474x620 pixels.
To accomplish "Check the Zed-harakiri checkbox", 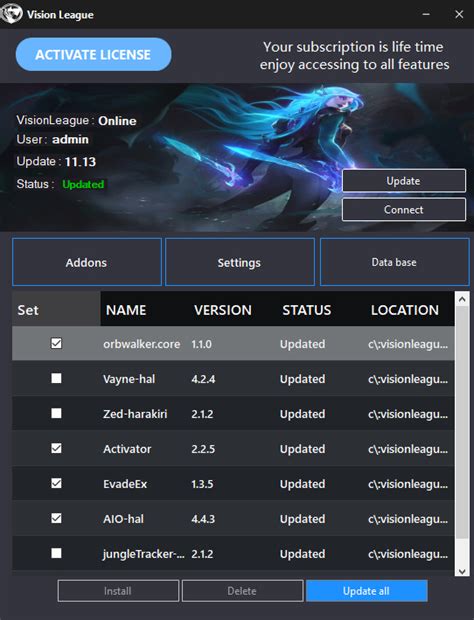I will pos(56,413).
